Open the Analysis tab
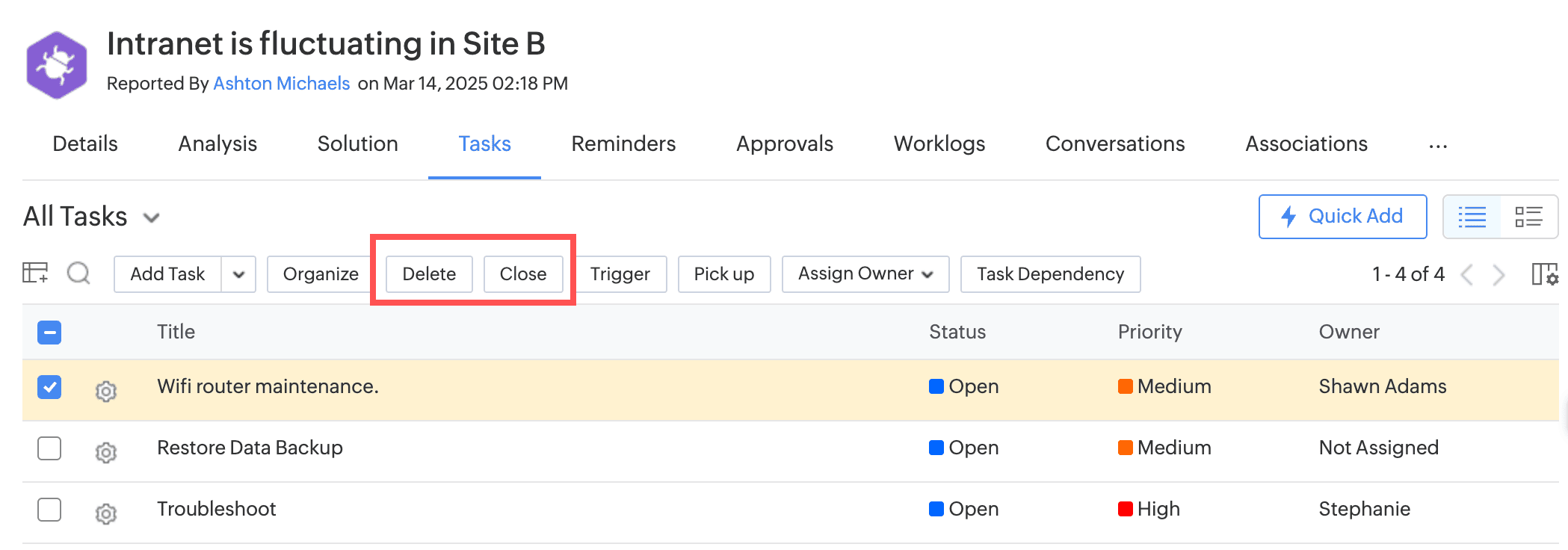The width and height of the screenshot is (1568, 550). [x=217, y=143]
